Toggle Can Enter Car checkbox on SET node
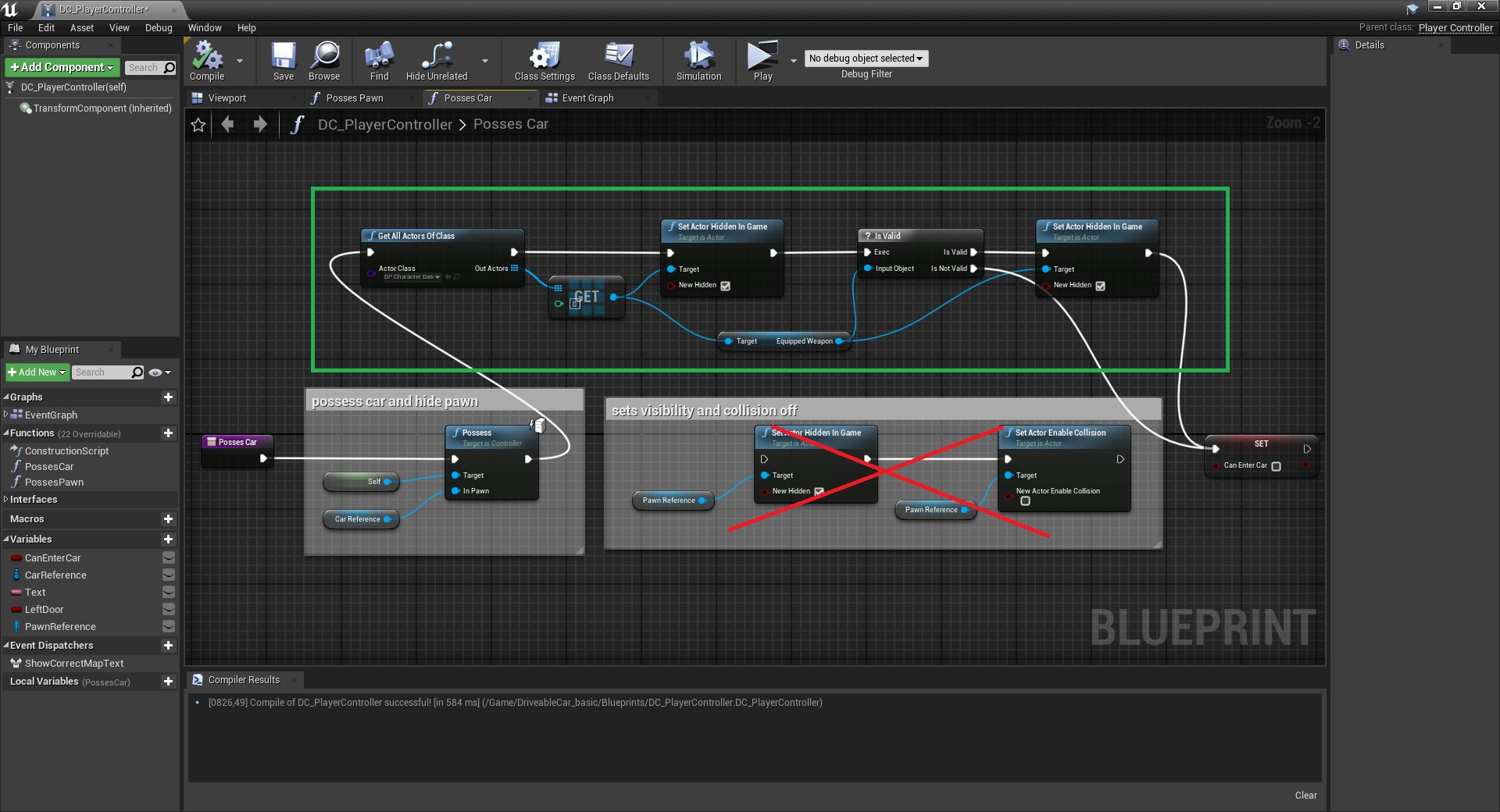1500x812 pixels. [1276, 466]
